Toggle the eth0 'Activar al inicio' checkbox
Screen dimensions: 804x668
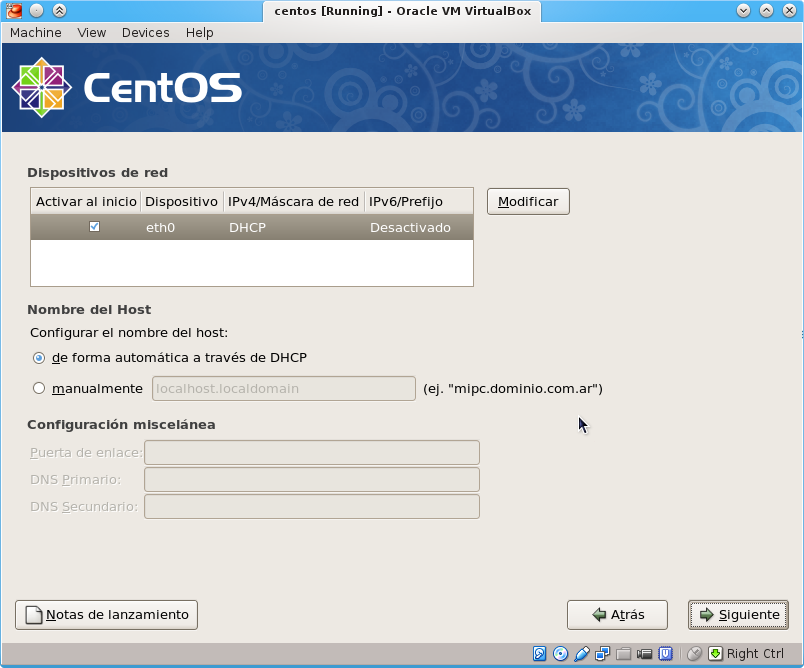[x=94, y=227]
